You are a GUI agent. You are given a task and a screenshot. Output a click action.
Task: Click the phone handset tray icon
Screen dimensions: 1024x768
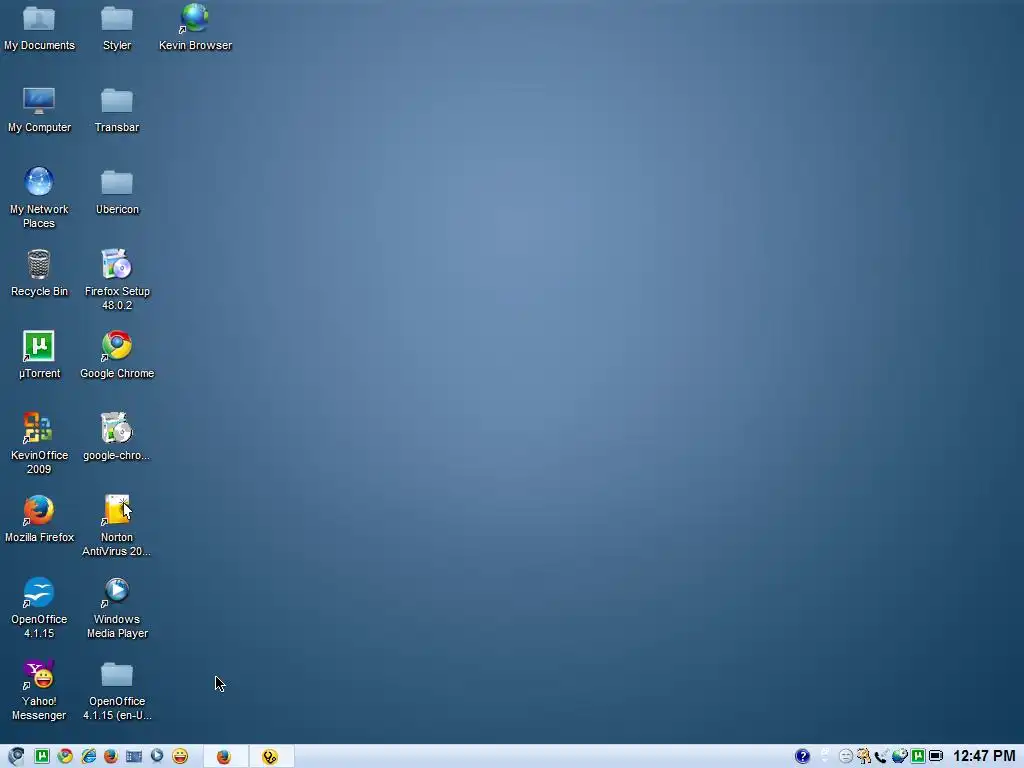882,756
